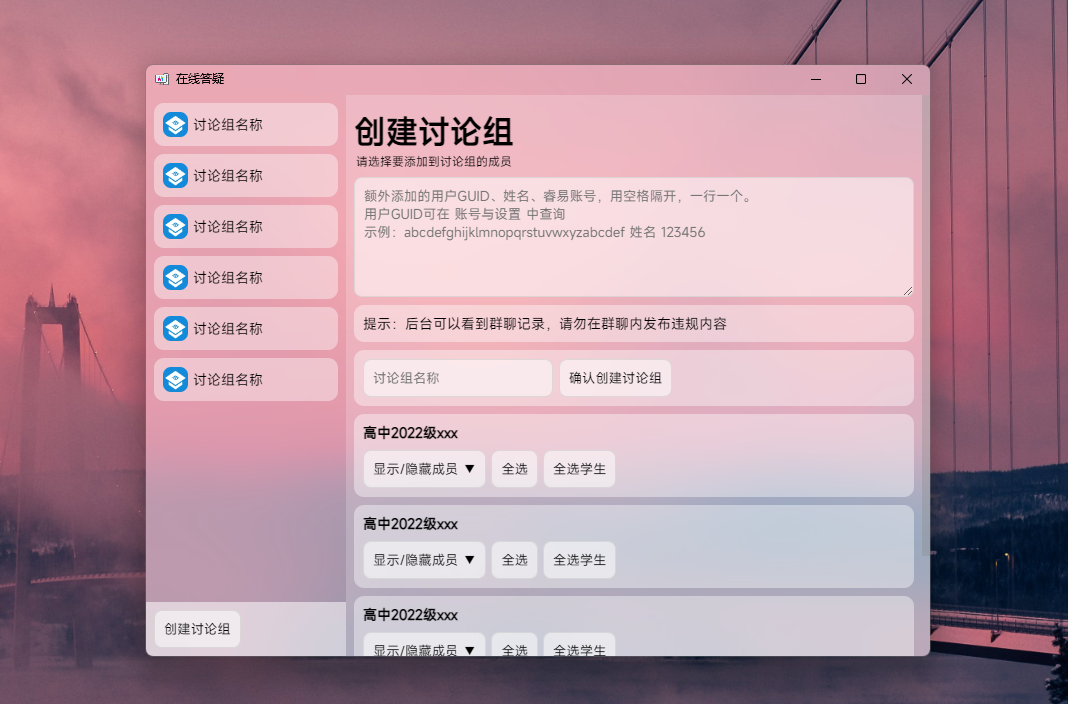
Task: Click the 讨论组名称 input field
Action: pos(456,377)
